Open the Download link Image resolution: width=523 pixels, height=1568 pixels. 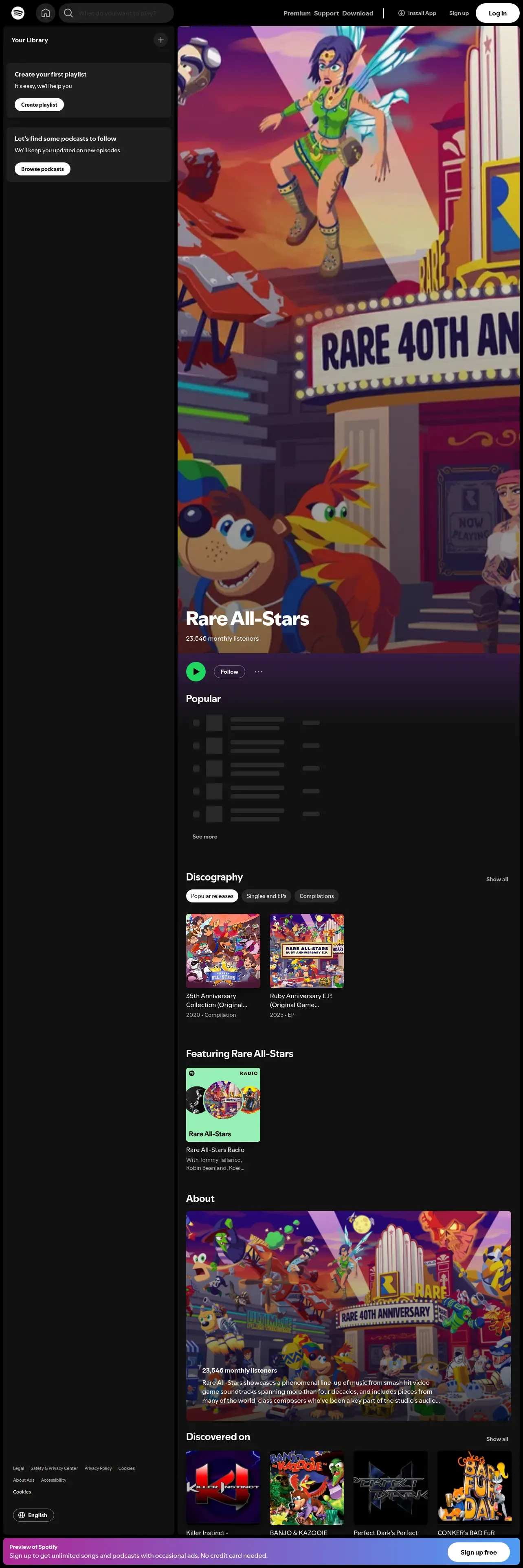[x=358, y=13]
